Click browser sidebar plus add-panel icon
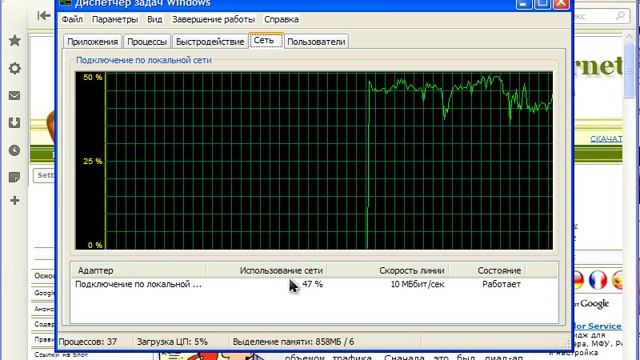The height and width of the screenshot is (360, 640). (x=15, y=200)
